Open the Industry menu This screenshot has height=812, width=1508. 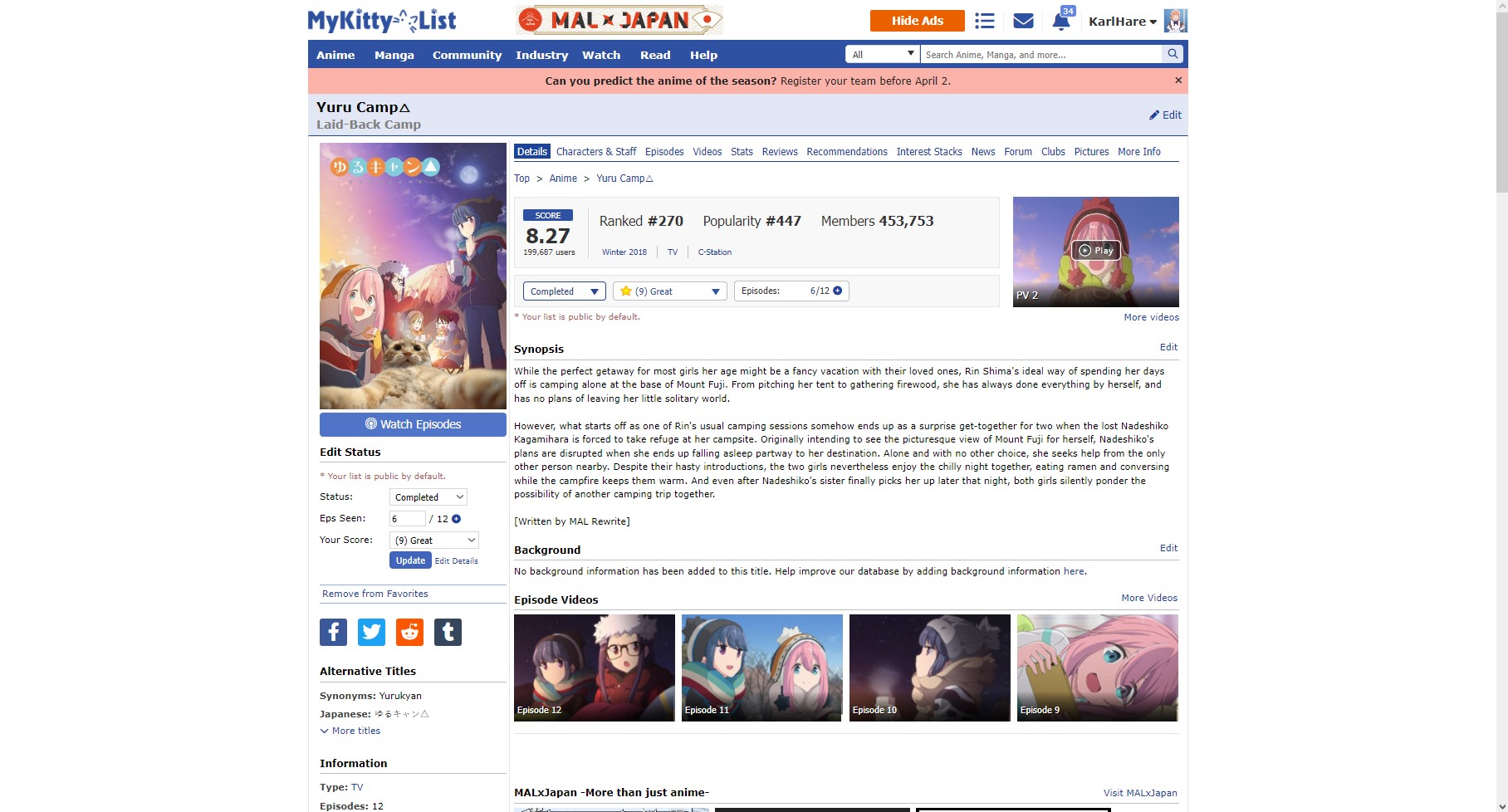click(x=541, y=55)
